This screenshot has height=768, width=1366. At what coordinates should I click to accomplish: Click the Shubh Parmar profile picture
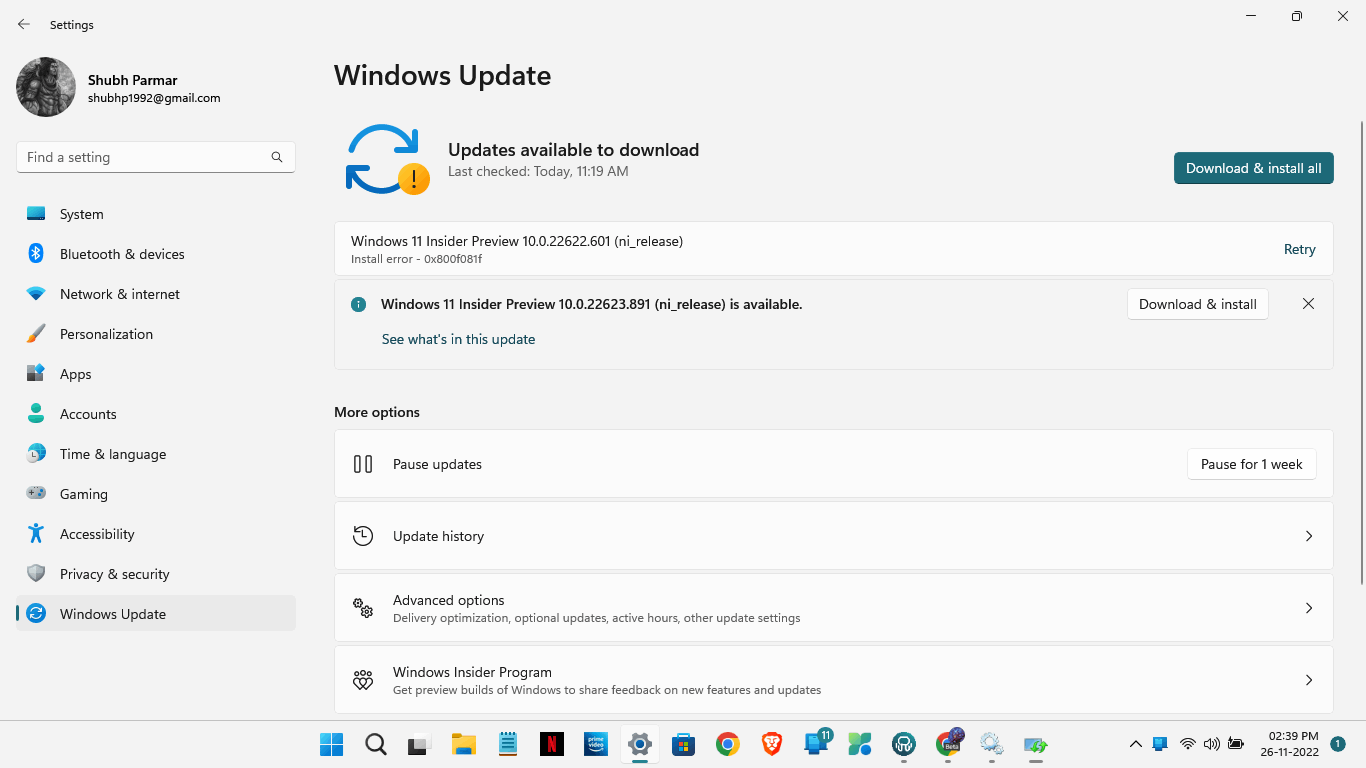point(46,87)
